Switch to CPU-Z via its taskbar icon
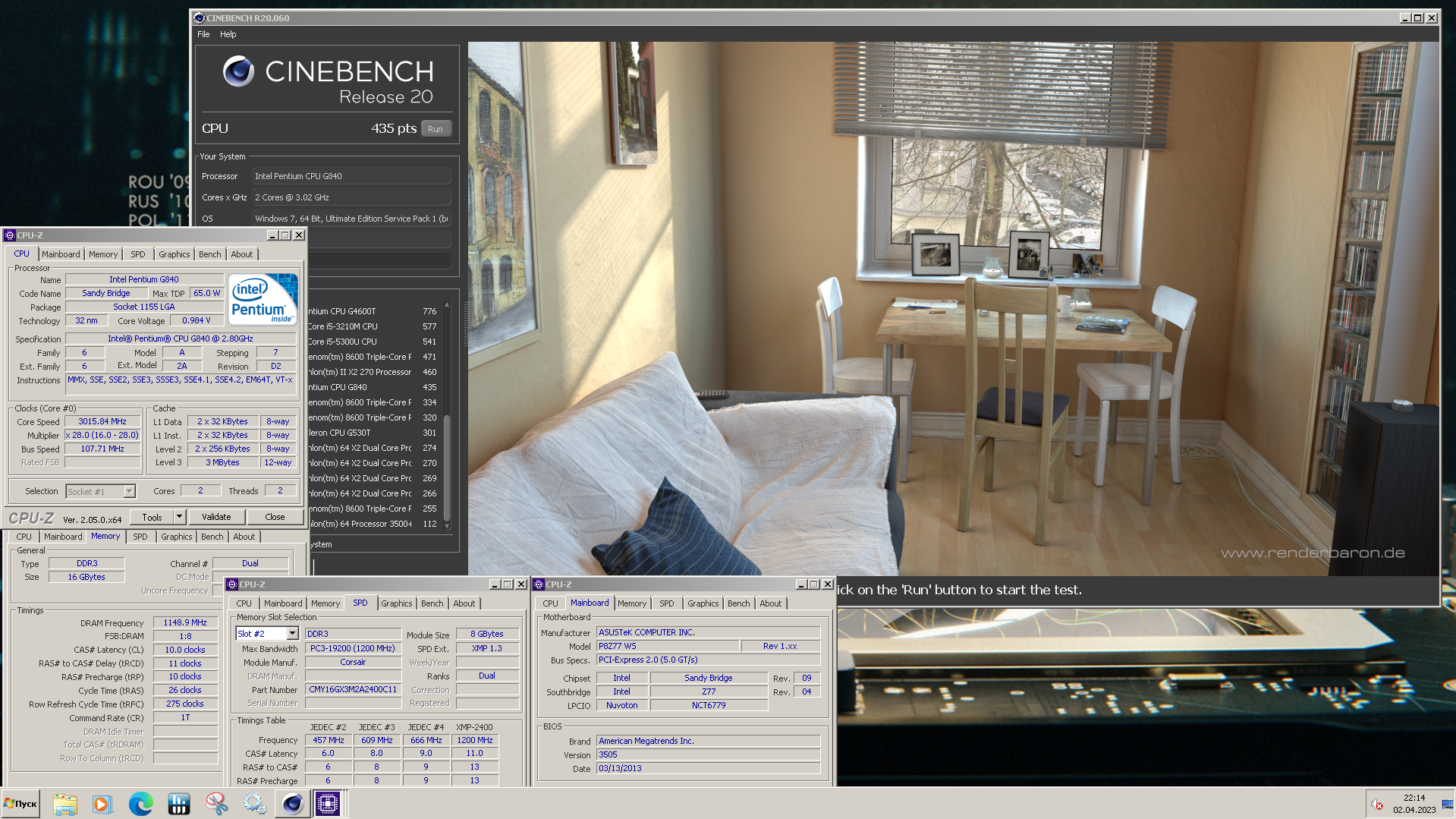Viewport: 1456px width, 819px height. pos(328,804)
